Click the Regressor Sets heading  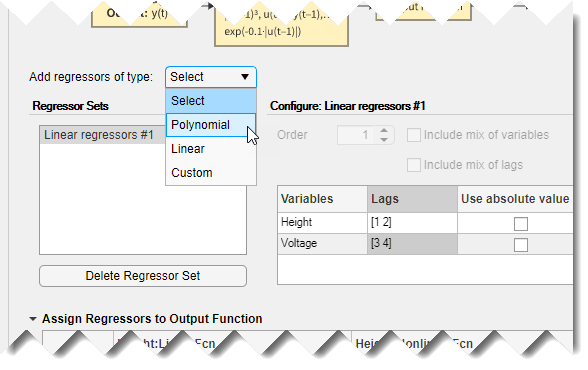point(70,106)
